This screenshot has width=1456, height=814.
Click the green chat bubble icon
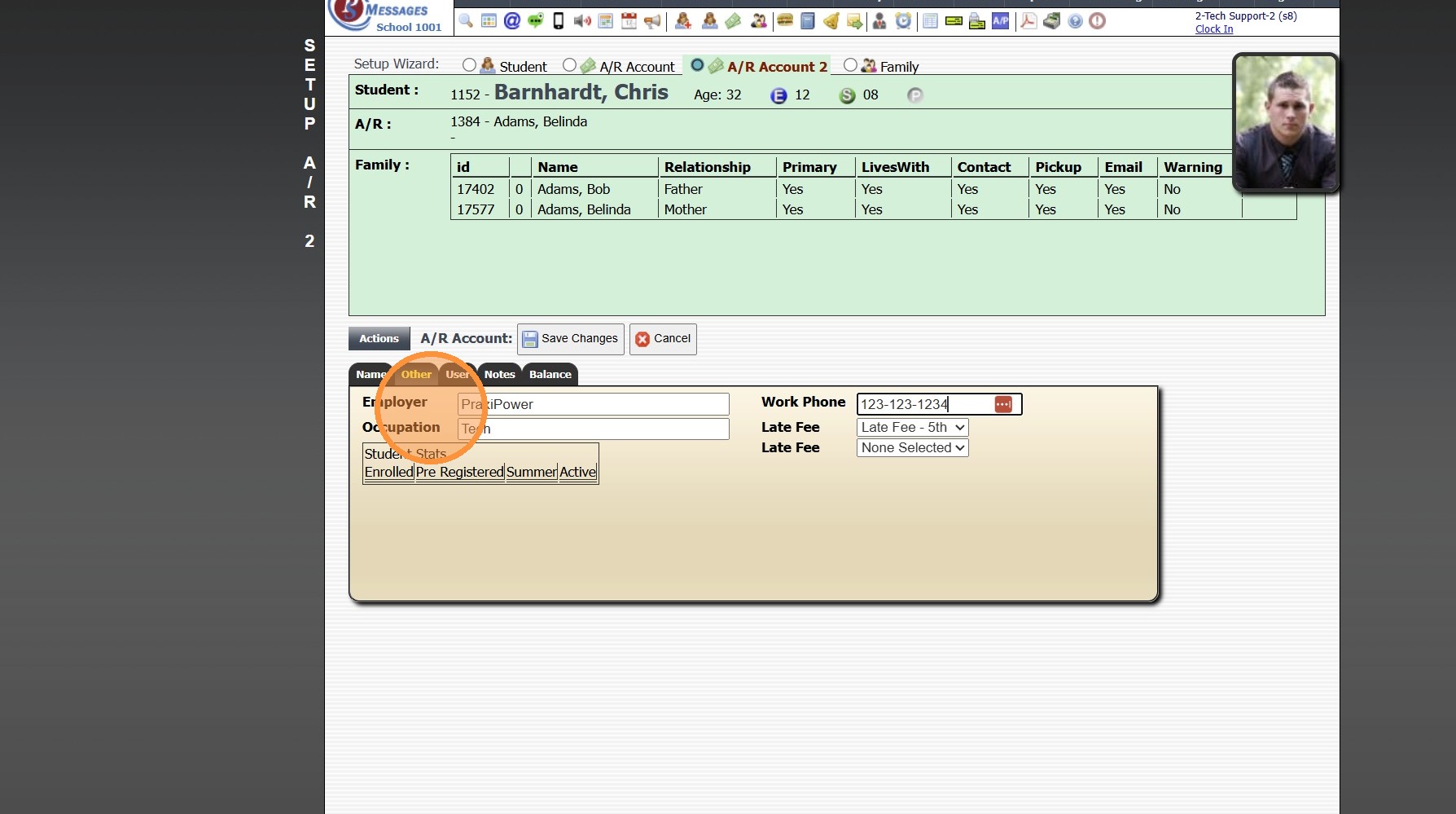(535, 21)
